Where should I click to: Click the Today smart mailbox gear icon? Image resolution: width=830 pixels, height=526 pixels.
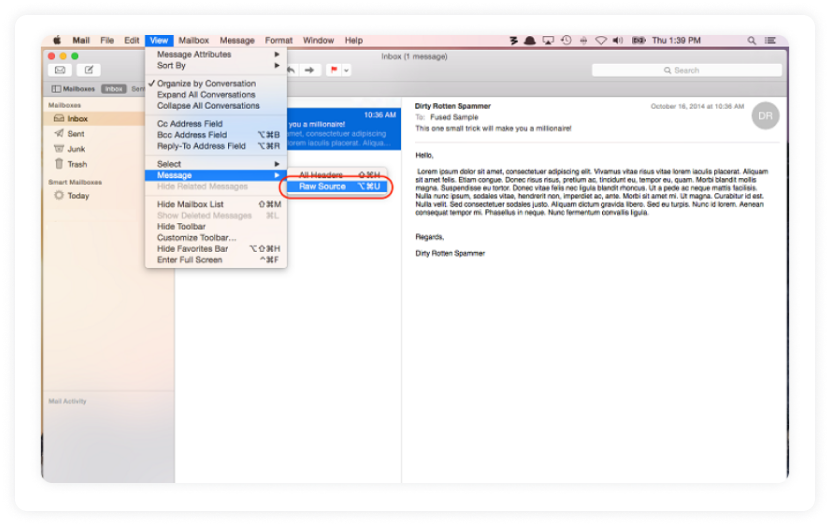click(x=59, y=195)
